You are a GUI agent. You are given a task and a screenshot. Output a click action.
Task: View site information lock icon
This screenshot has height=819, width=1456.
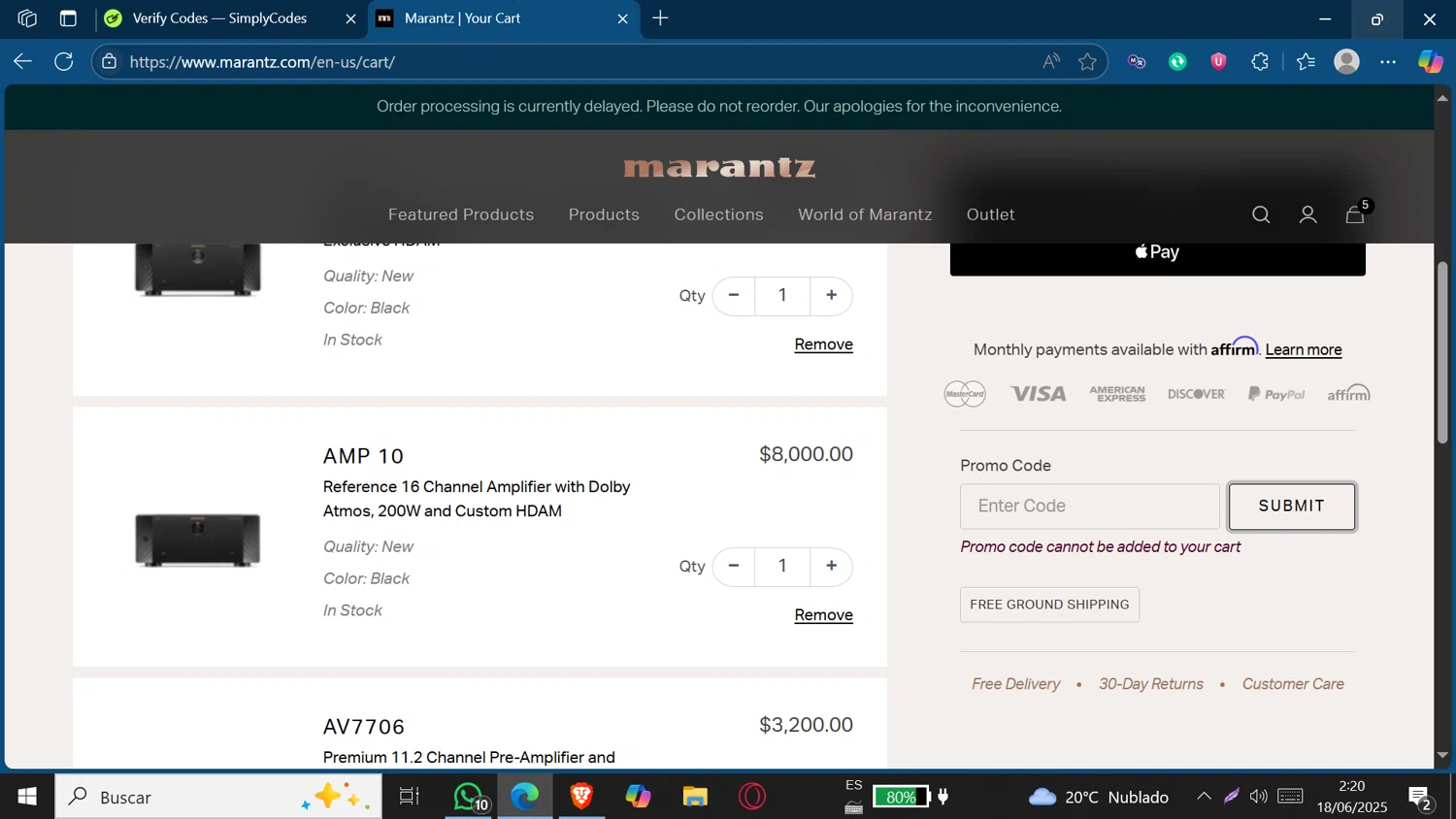(x=110, y=61)
